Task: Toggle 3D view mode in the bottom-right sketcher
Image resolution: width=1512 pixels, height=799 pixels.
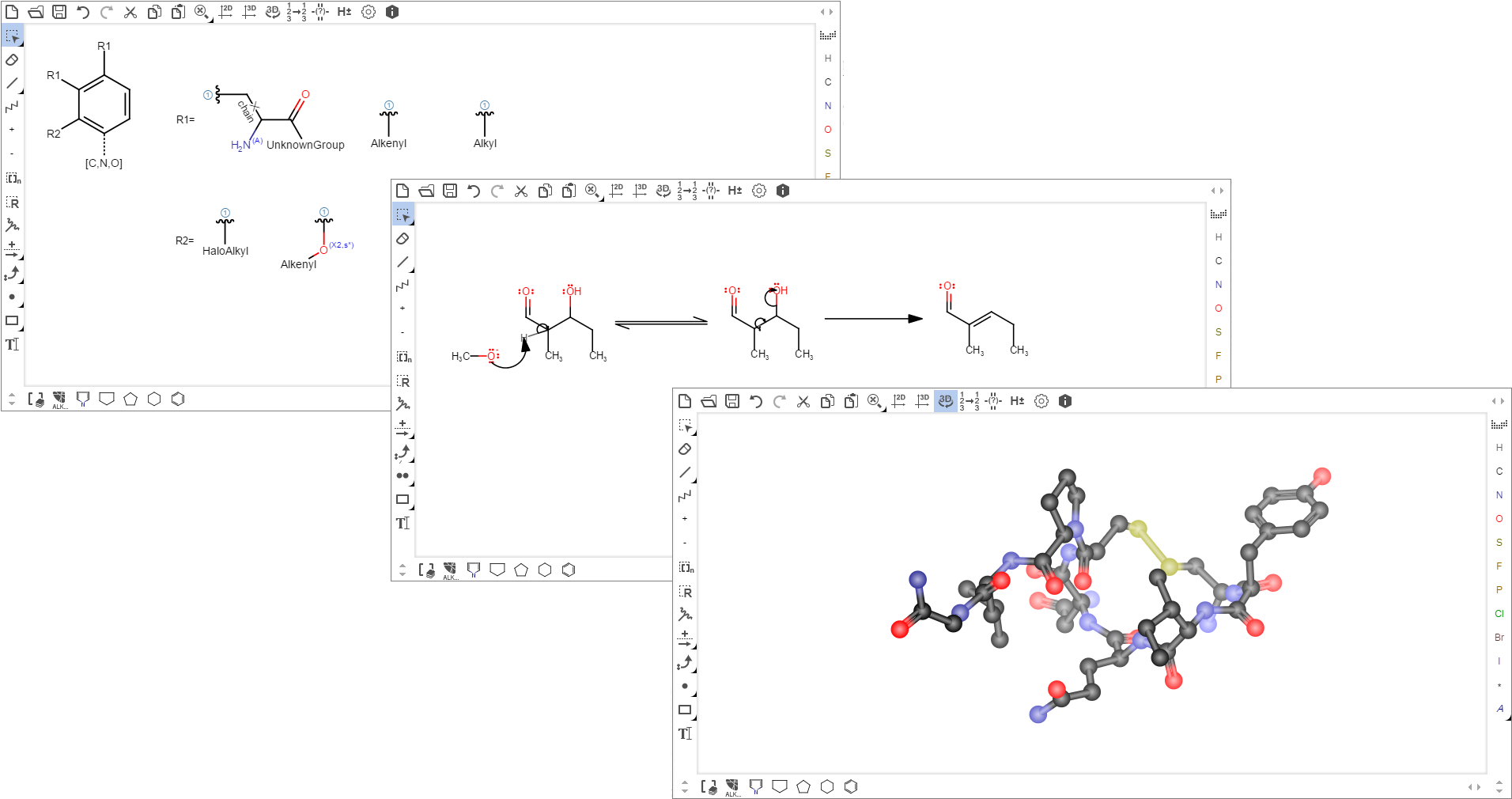Action: click(945, 401)
